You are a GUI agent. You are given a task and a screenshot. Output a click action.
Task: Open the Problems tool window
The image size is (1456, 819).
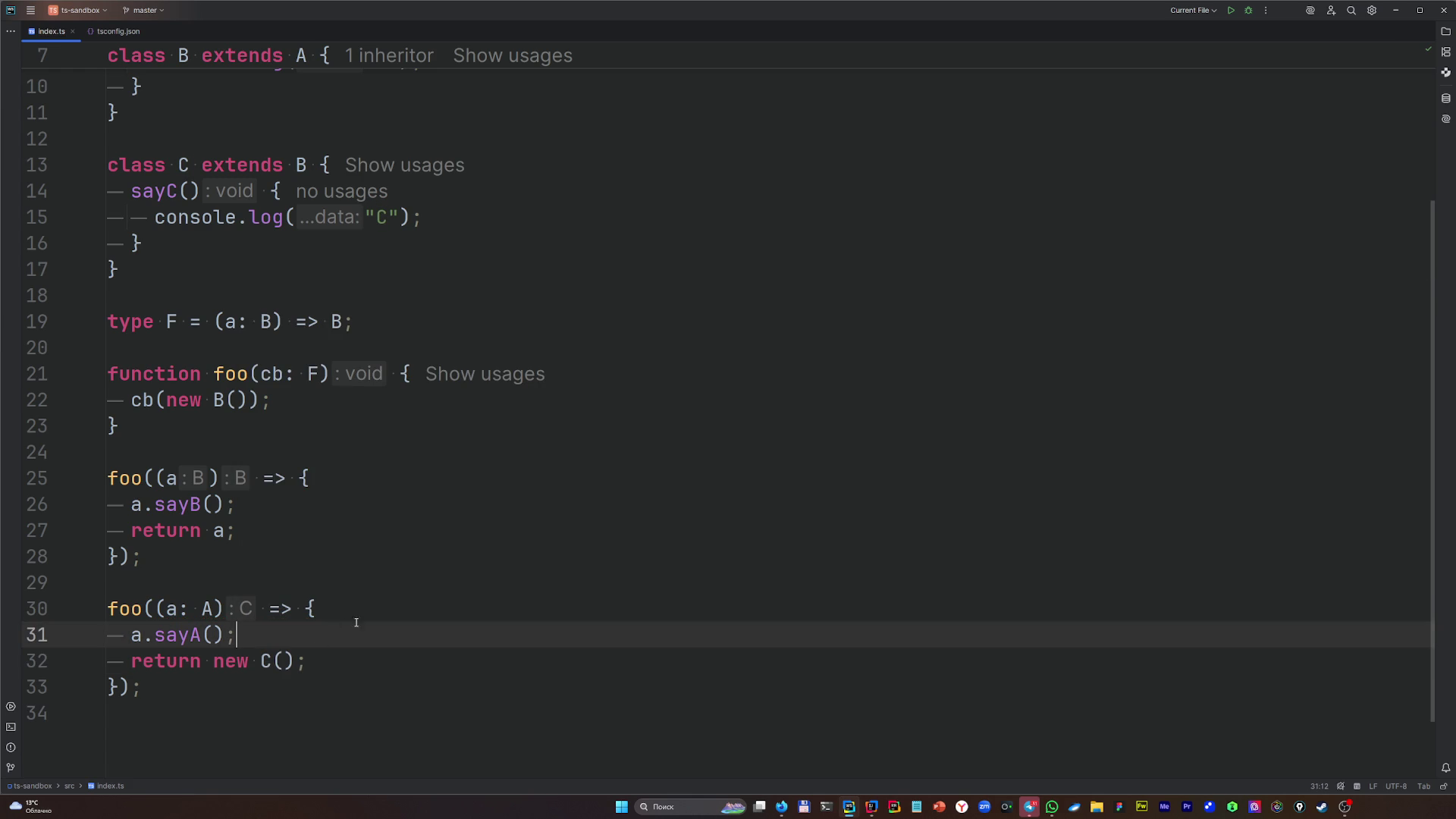click(11, 748)
